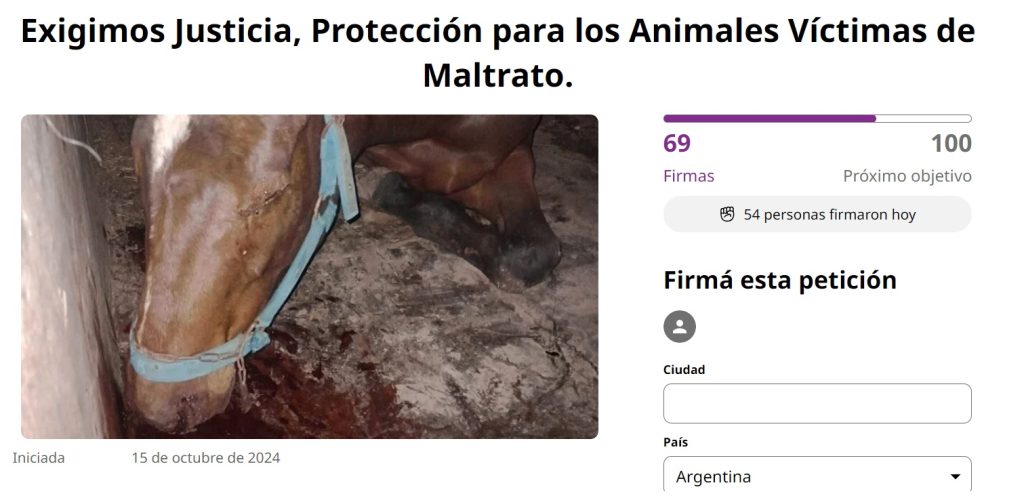Open the injured horse petition photo
The width and height of the screenshot is (1024, 498).
coord(310,277)
